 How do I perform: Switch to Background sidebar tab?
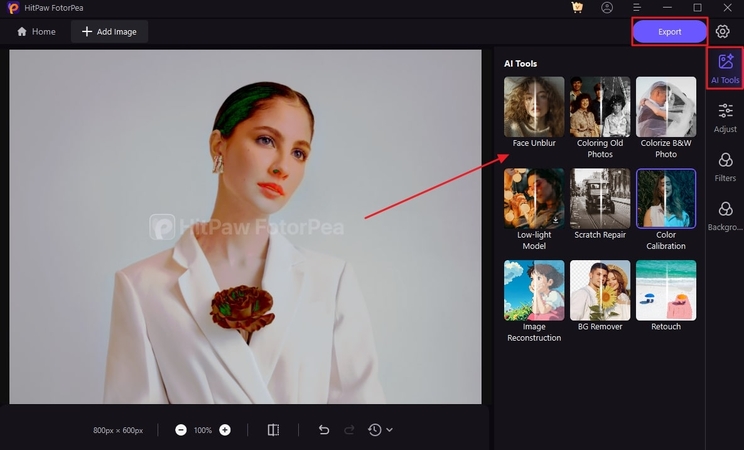(725, 216)
